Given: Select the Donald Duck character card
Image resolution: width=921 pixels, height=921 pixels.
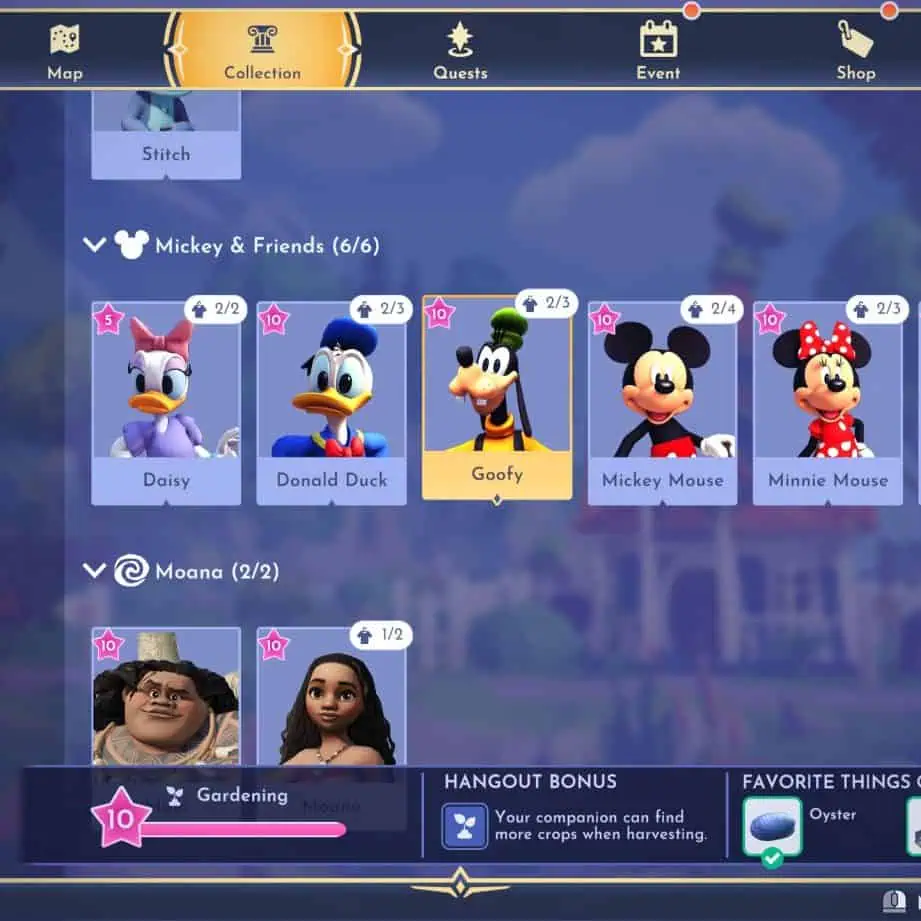Looking at the screenshot, I should [x=331, y=403].
